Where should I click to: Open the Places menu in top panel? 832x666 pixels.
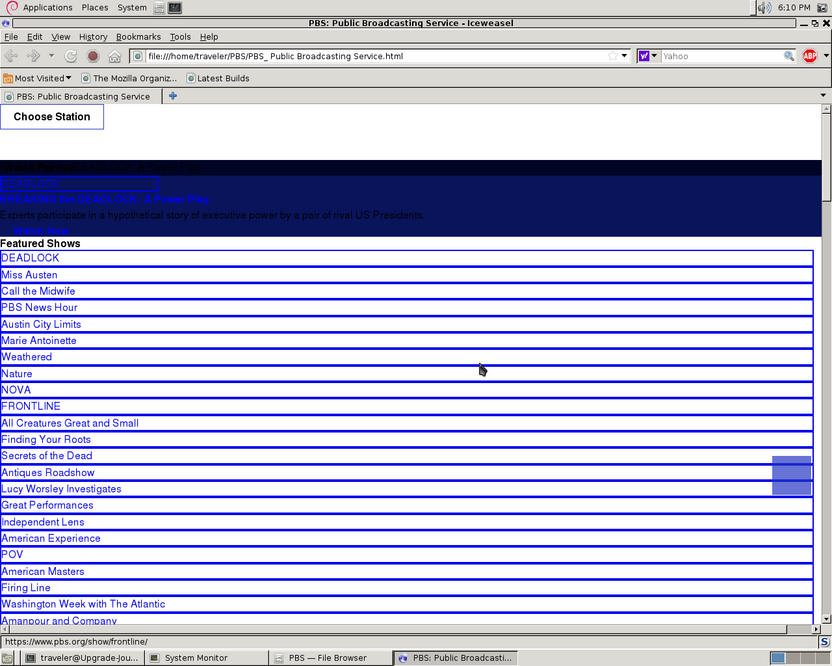coord(94,7)
